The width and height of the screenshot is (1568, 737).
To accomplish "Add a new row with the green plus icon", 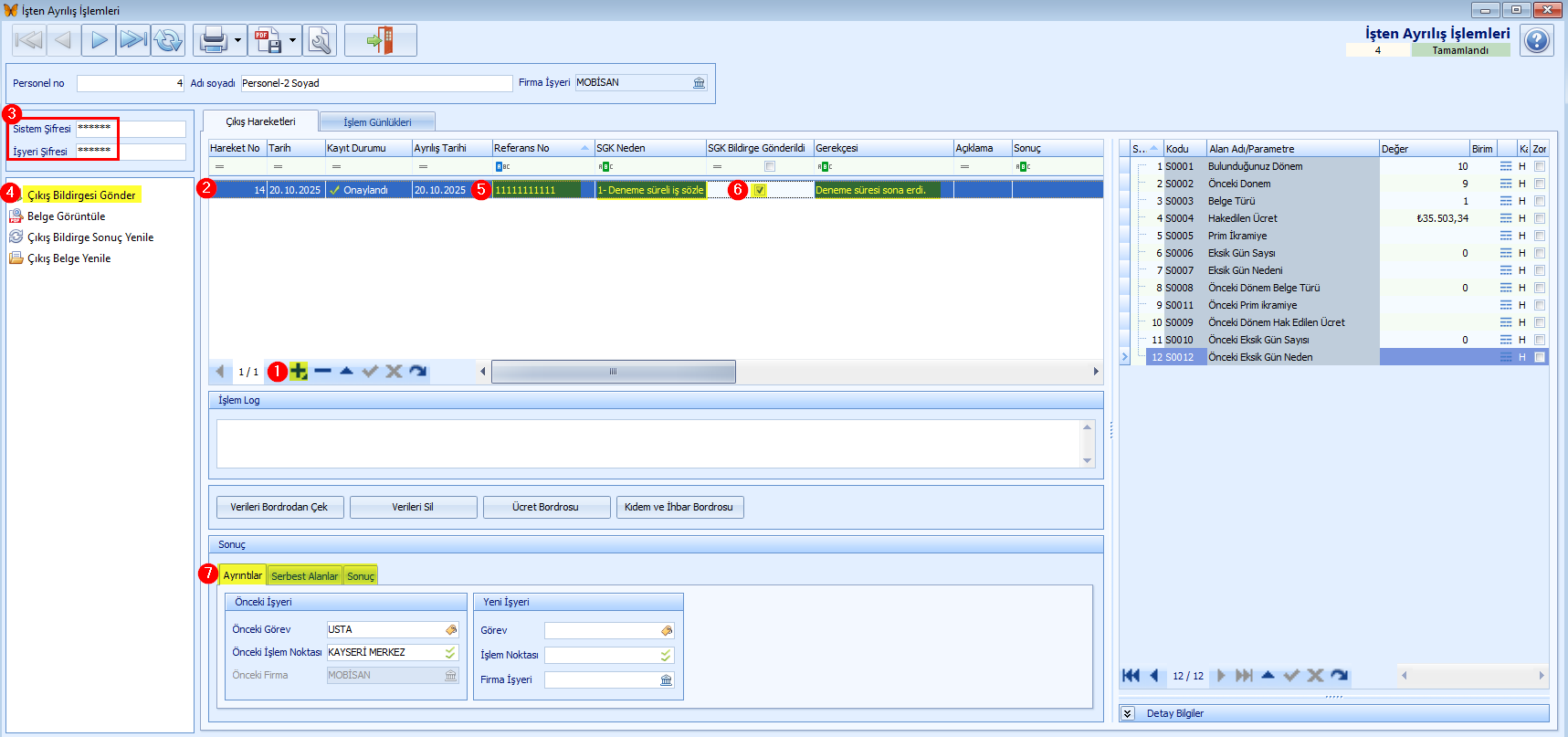I will coord(299,371).
